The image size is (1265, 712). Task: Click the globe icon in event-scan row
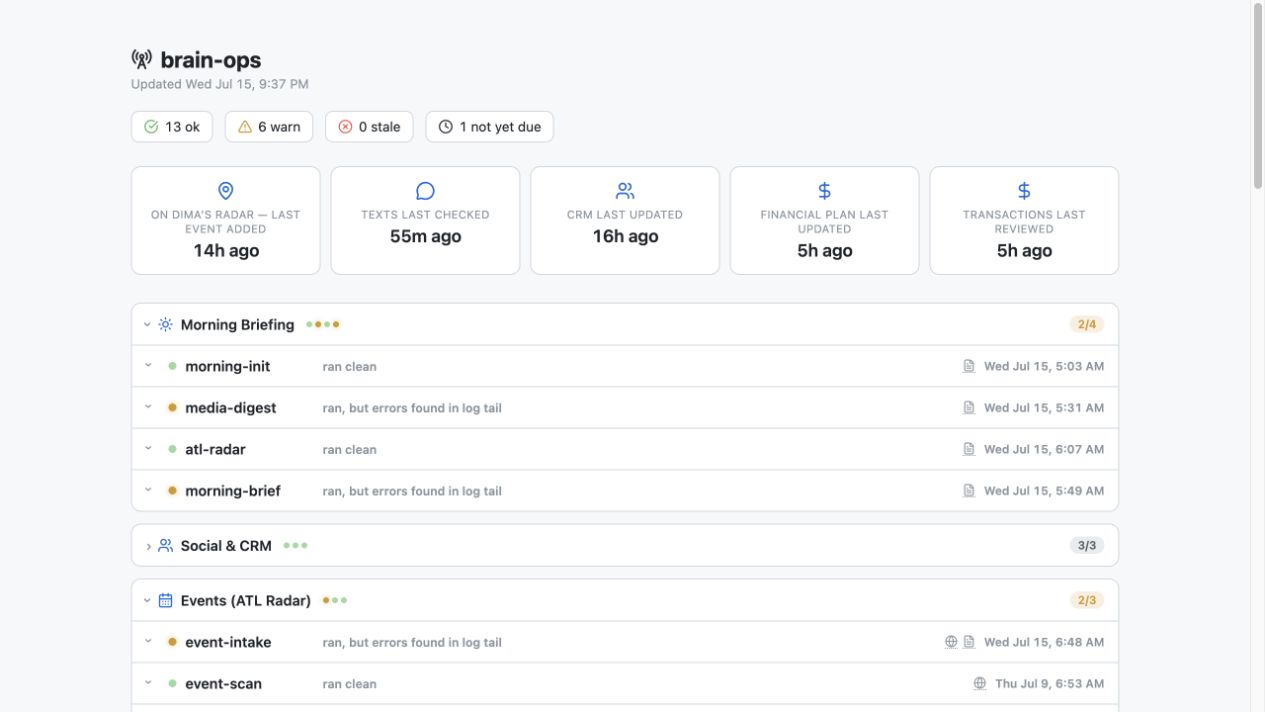point(980,684)
